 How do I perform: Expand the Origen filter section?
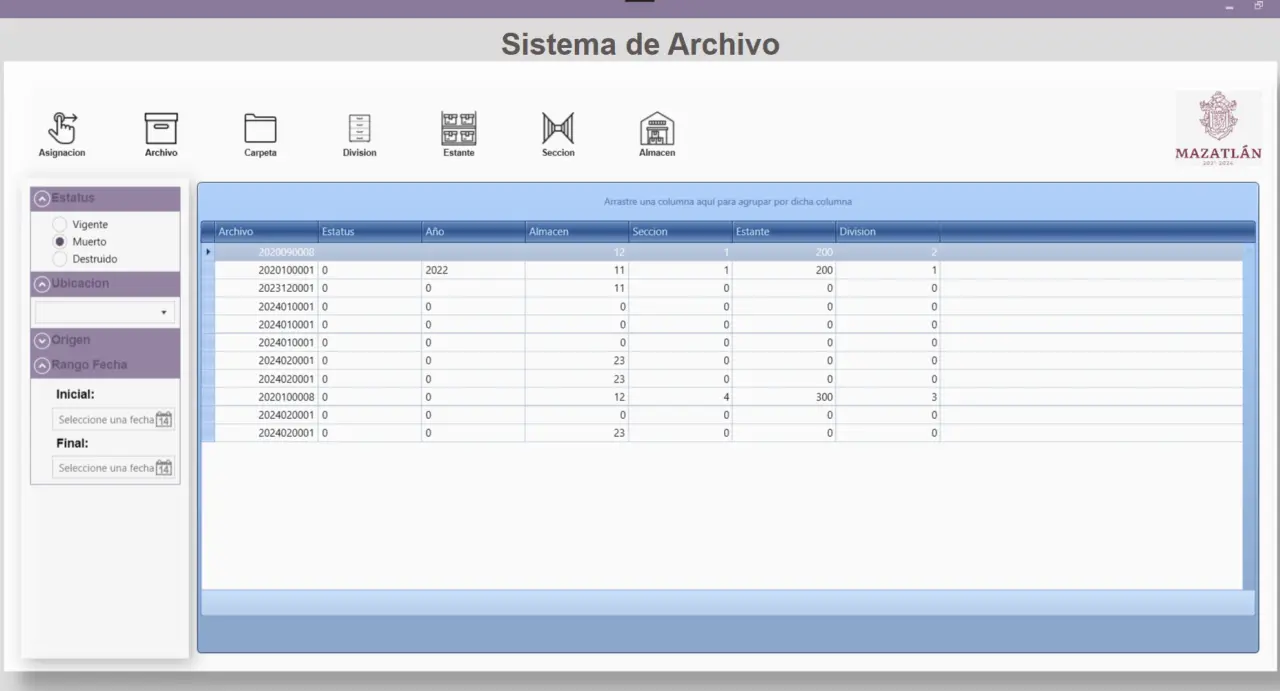[42, 341]
